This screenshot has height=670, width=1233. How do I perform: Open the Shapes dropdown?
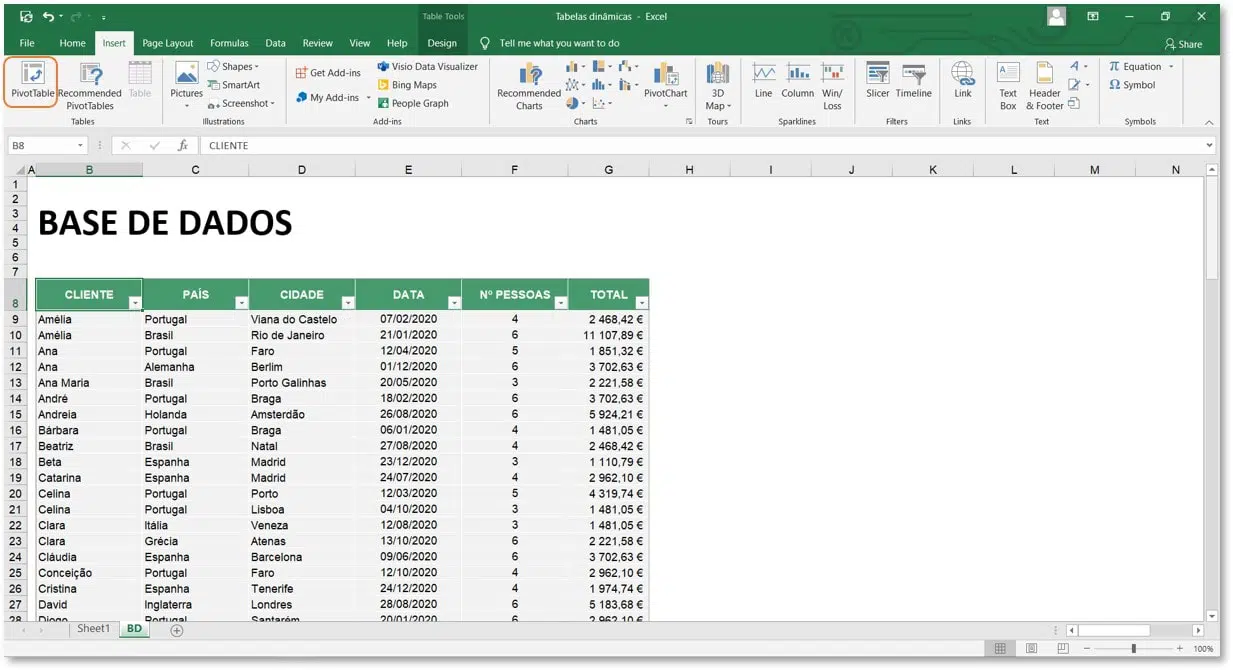[232, 67]
